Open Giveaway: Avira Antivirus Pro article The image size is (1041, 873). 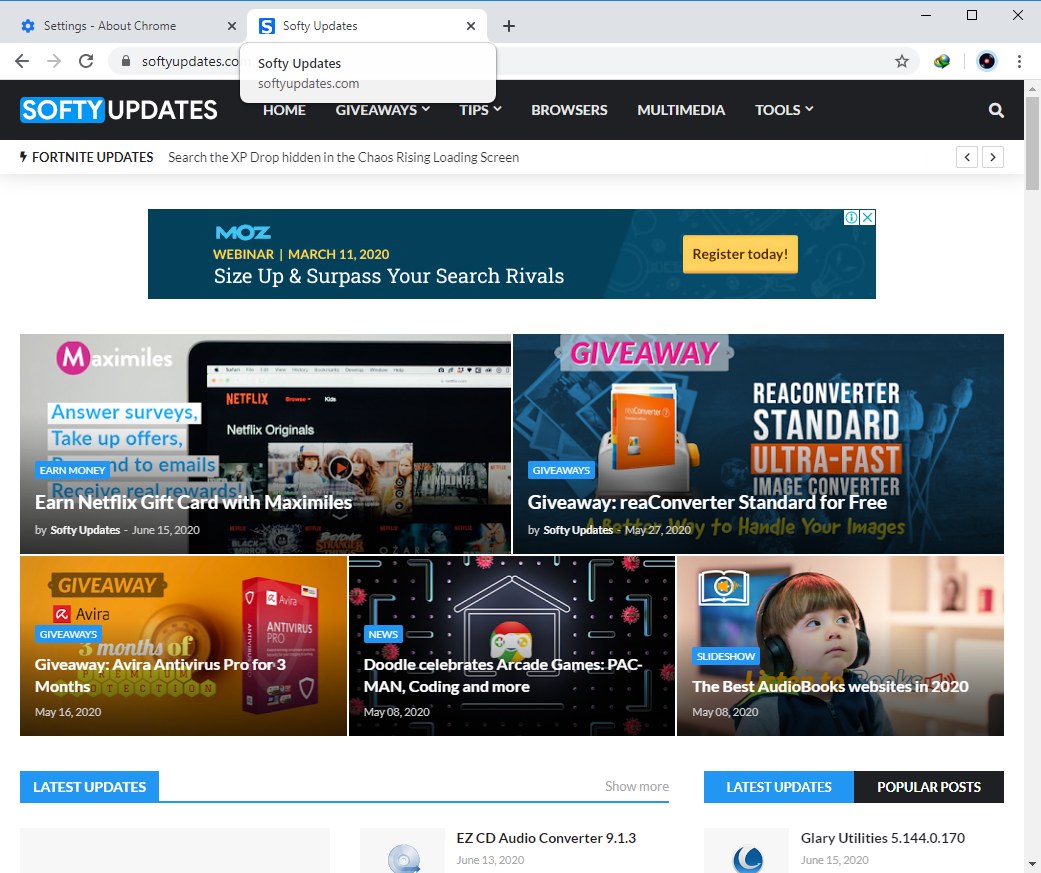pos(160,675)
